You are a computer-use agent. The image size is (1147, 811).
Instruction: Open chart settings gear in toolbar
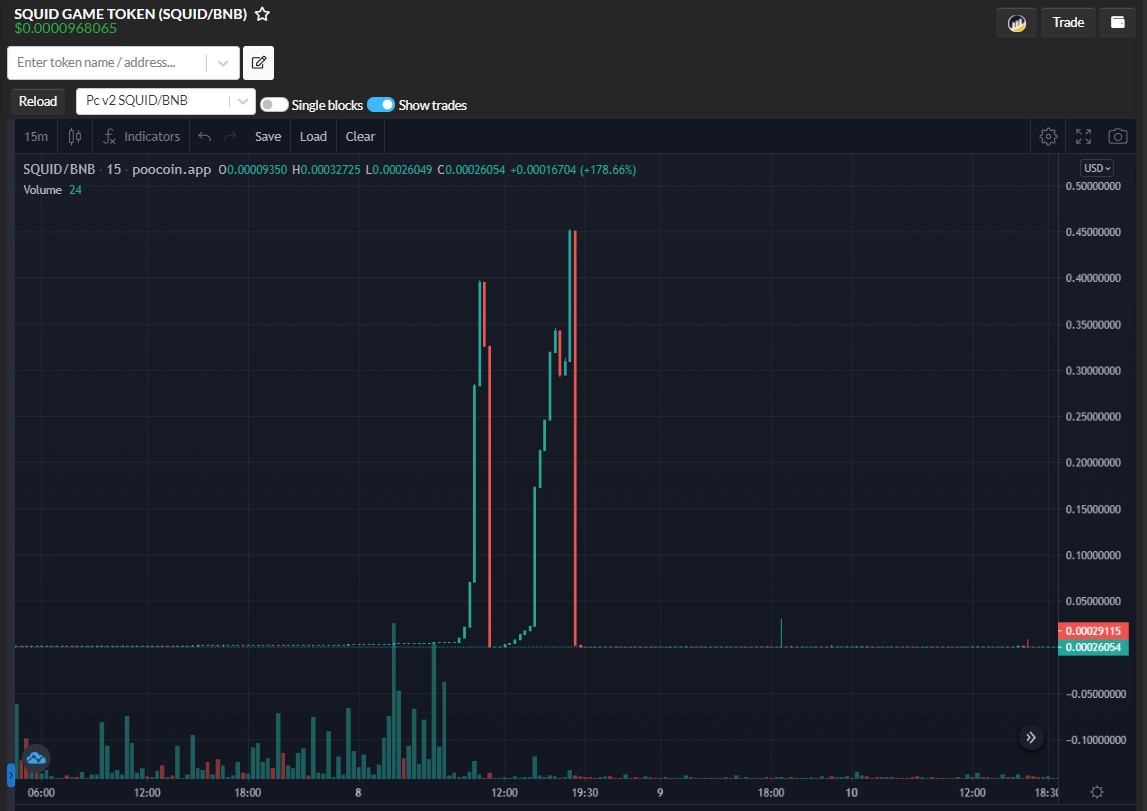(x=1048, y=136)
